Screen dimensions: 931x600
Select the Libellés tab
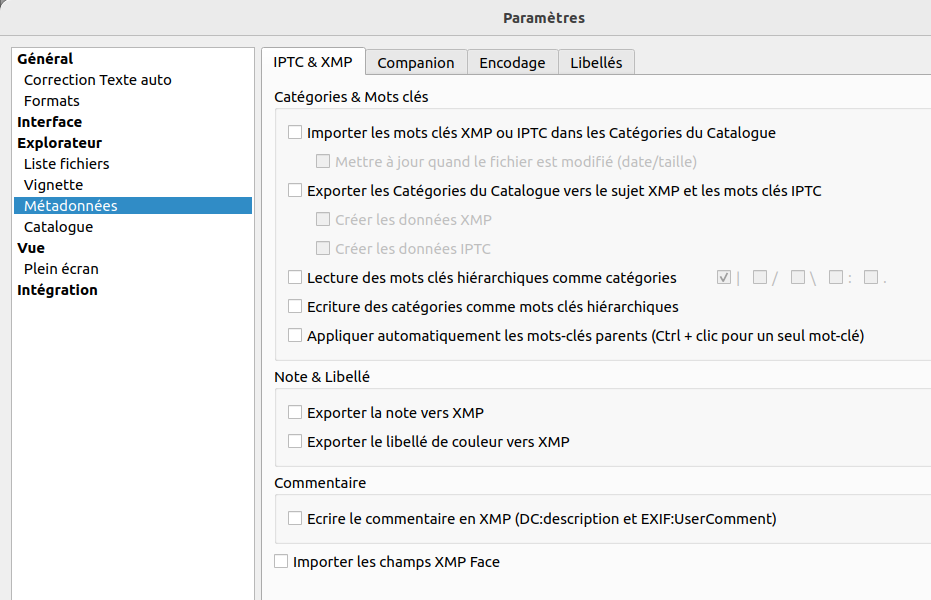[x=596, y=62]
